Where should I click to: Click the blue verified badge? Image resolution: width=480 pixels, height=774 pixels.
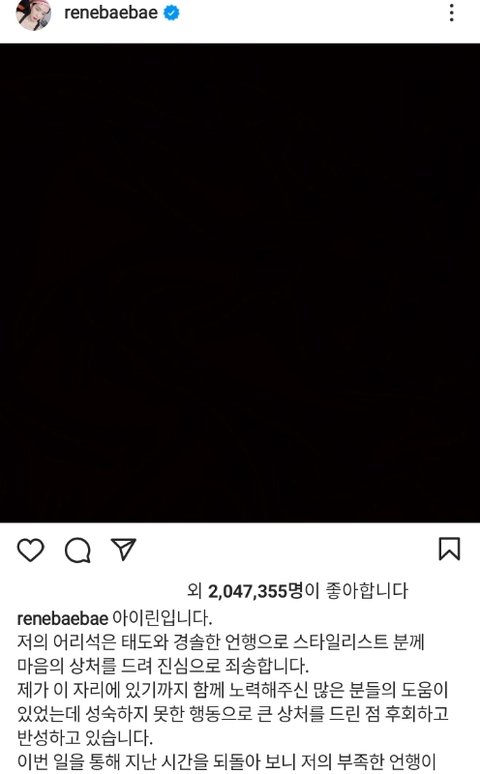tap(171, 13)
